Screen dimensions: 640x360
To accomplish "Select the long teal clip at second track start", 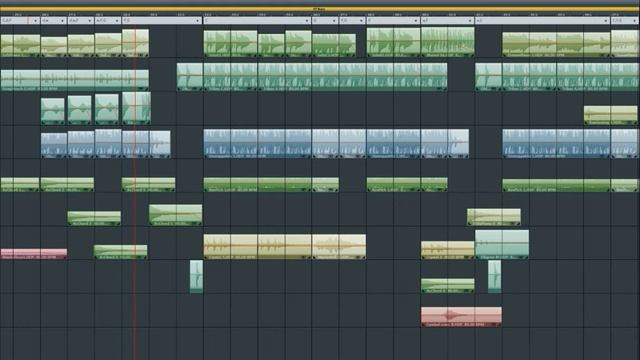I will pyautogui.click(x=75, y=80).
